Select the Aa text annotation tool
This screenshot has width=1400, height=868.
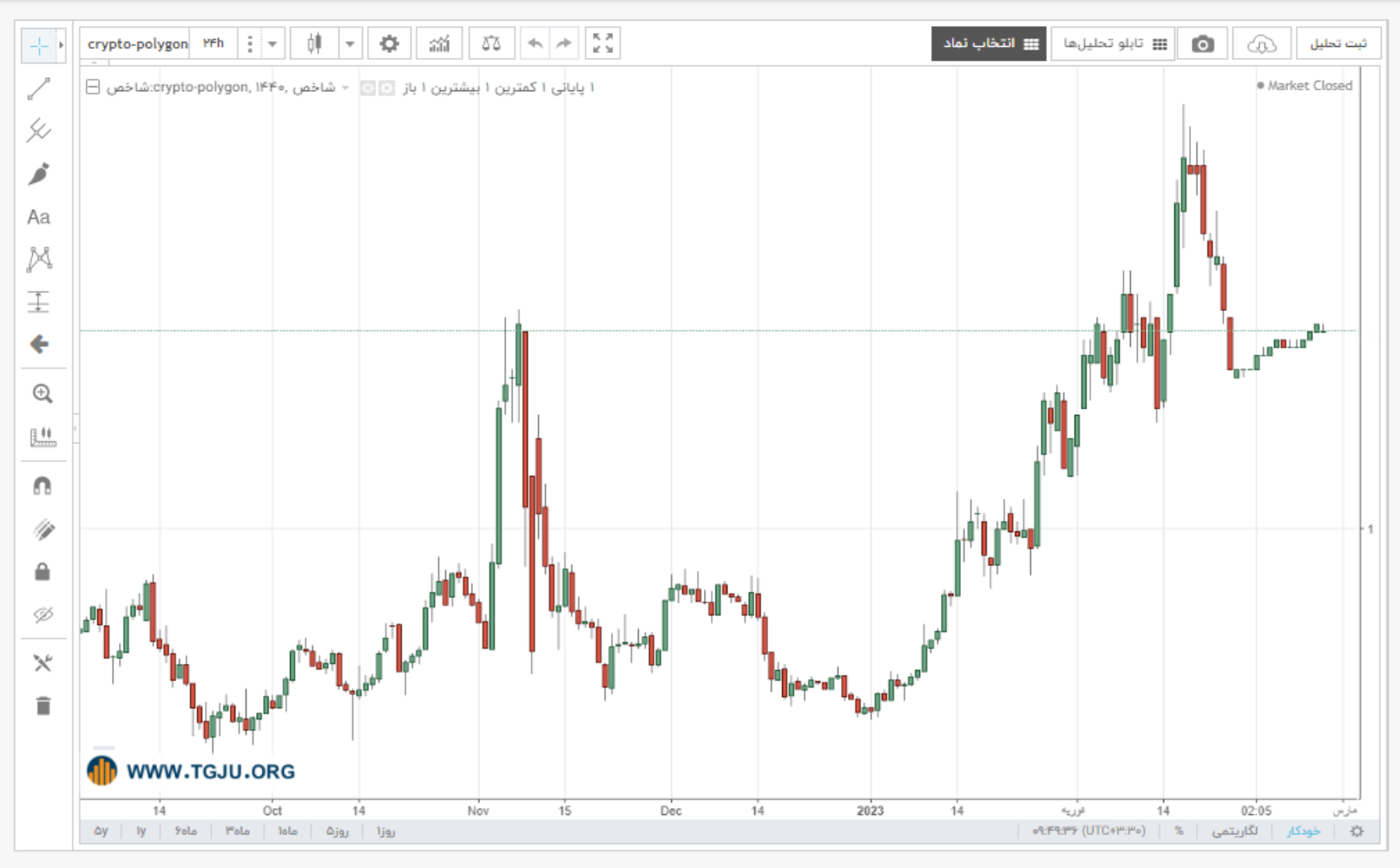(39, 217)
